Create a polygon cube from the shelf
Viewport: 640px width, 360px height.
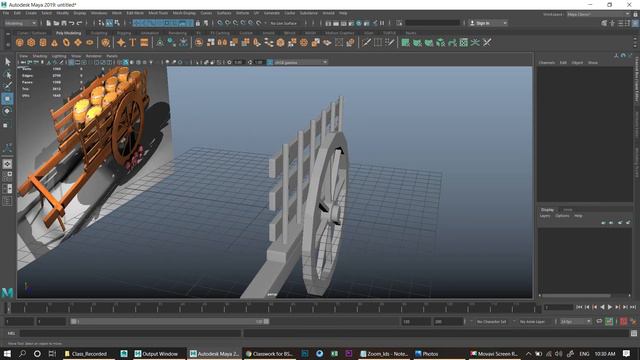point(31,42)
